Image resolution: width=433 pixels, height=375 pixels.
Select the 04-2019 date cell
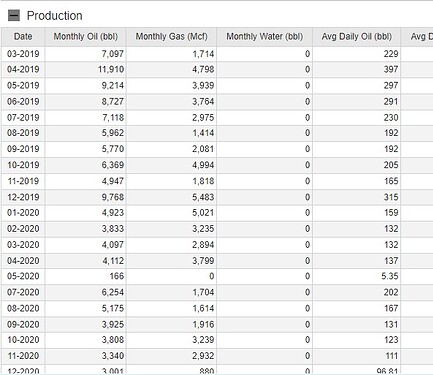[23, 69]
